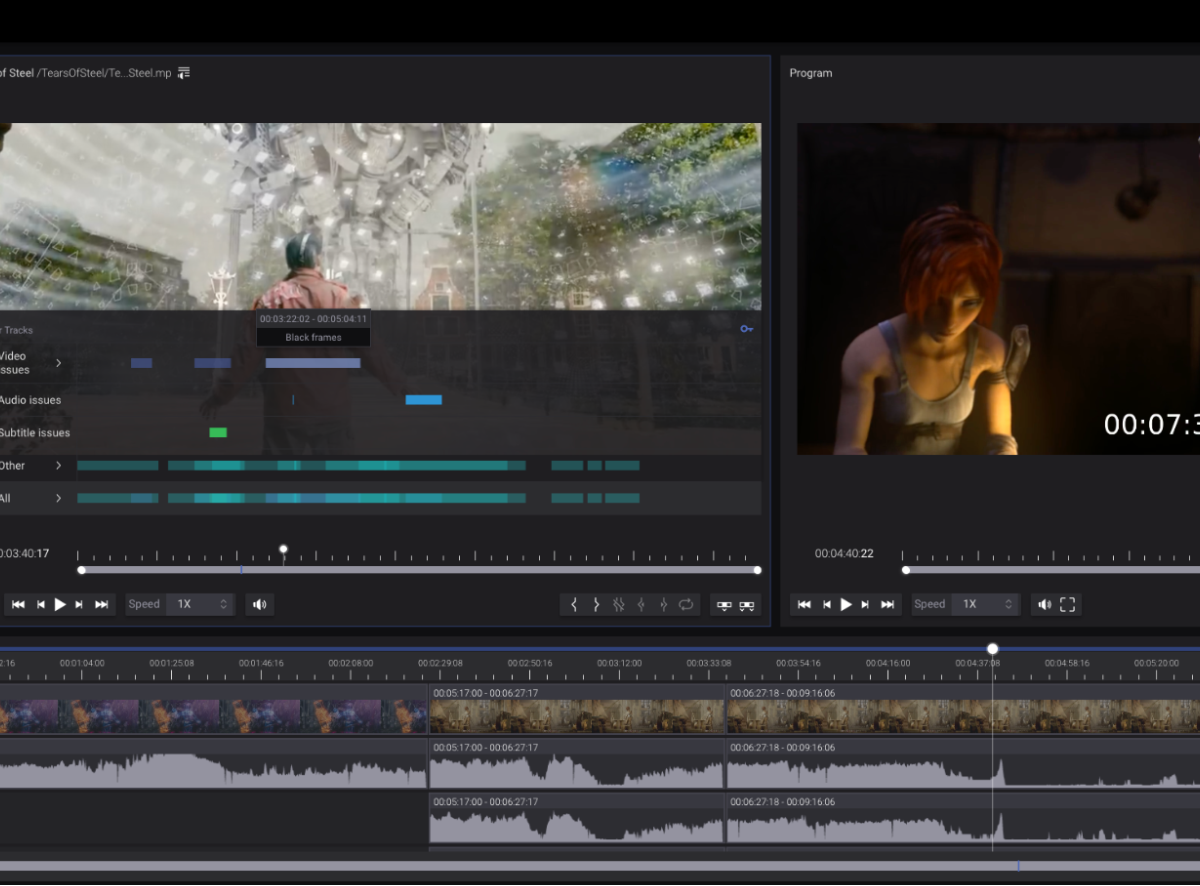Enable loop playback in the source player
Image resolution: width=1200 pixels, height=886 pixels.
(x=686, y=604)
